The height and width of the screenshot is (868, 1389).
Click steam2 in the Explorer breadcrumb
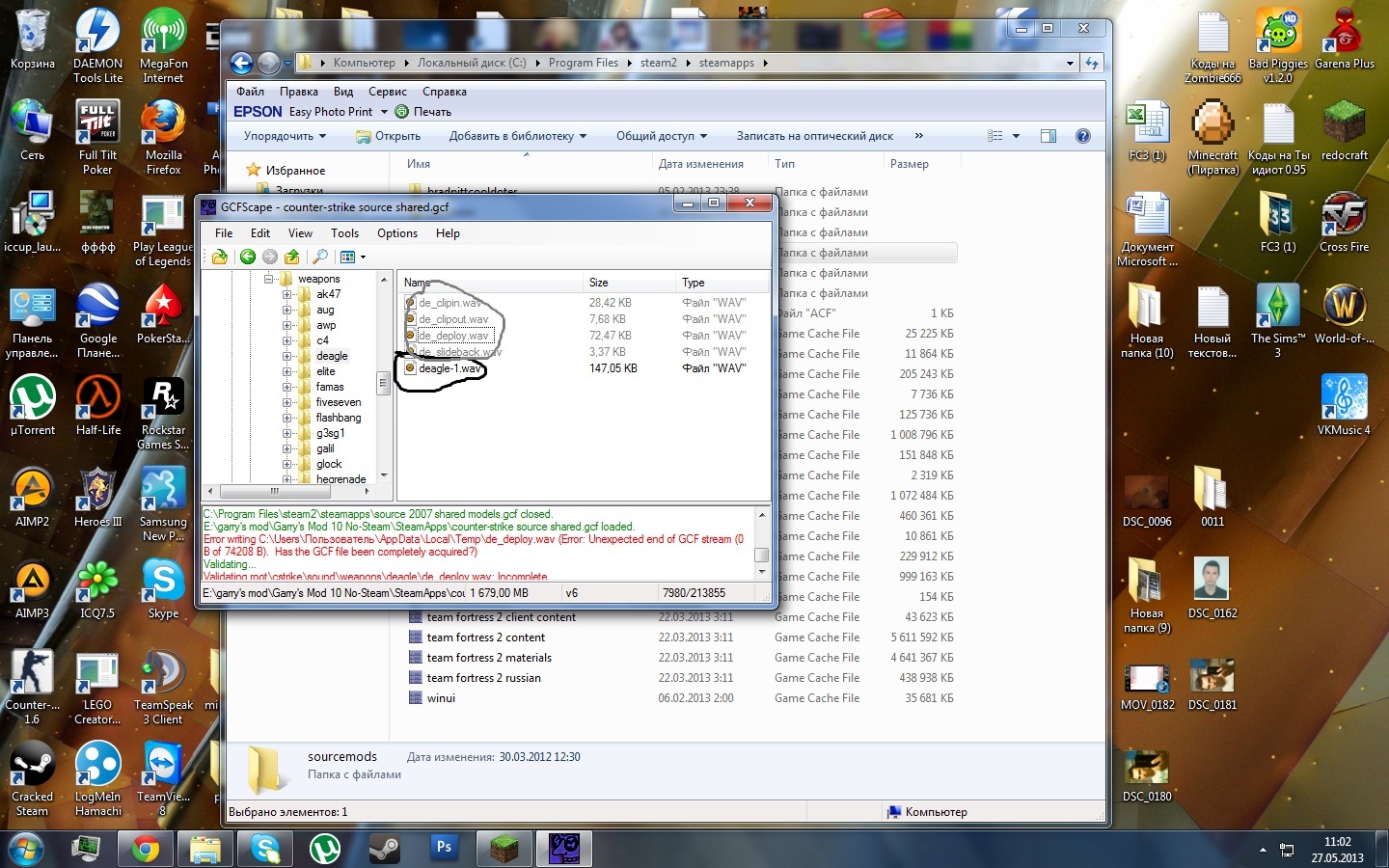(x=658, y=63)
